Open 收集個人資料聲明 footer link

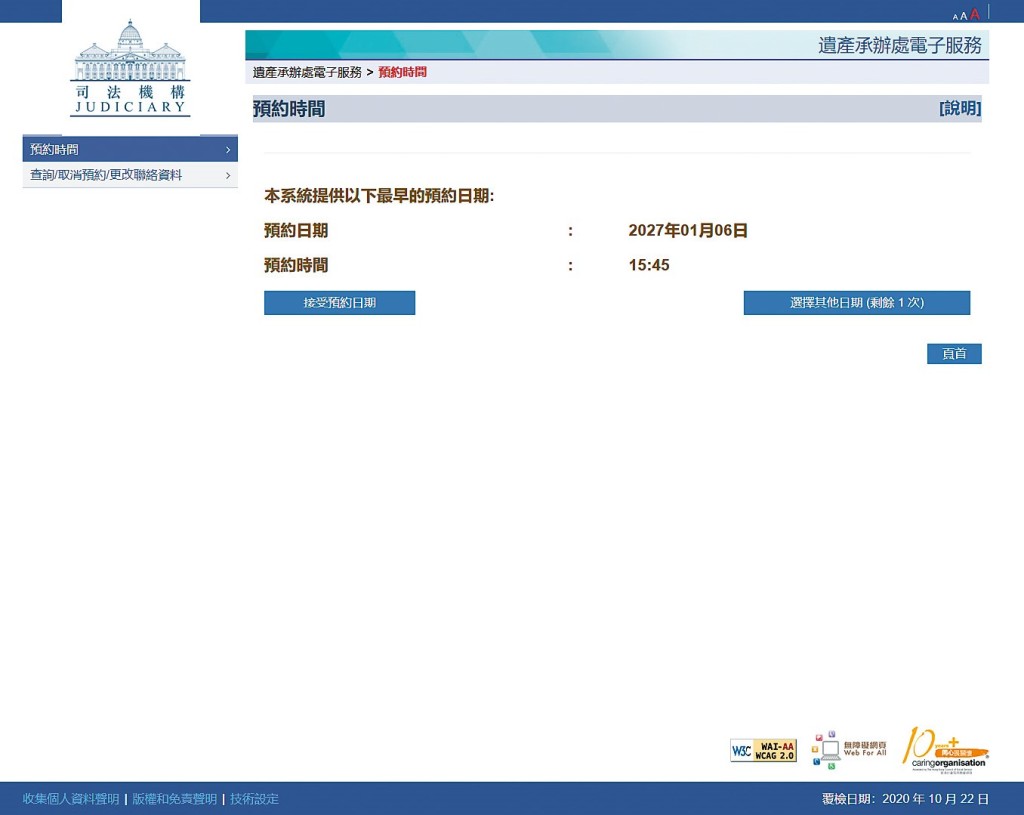(x=71, y=799)
